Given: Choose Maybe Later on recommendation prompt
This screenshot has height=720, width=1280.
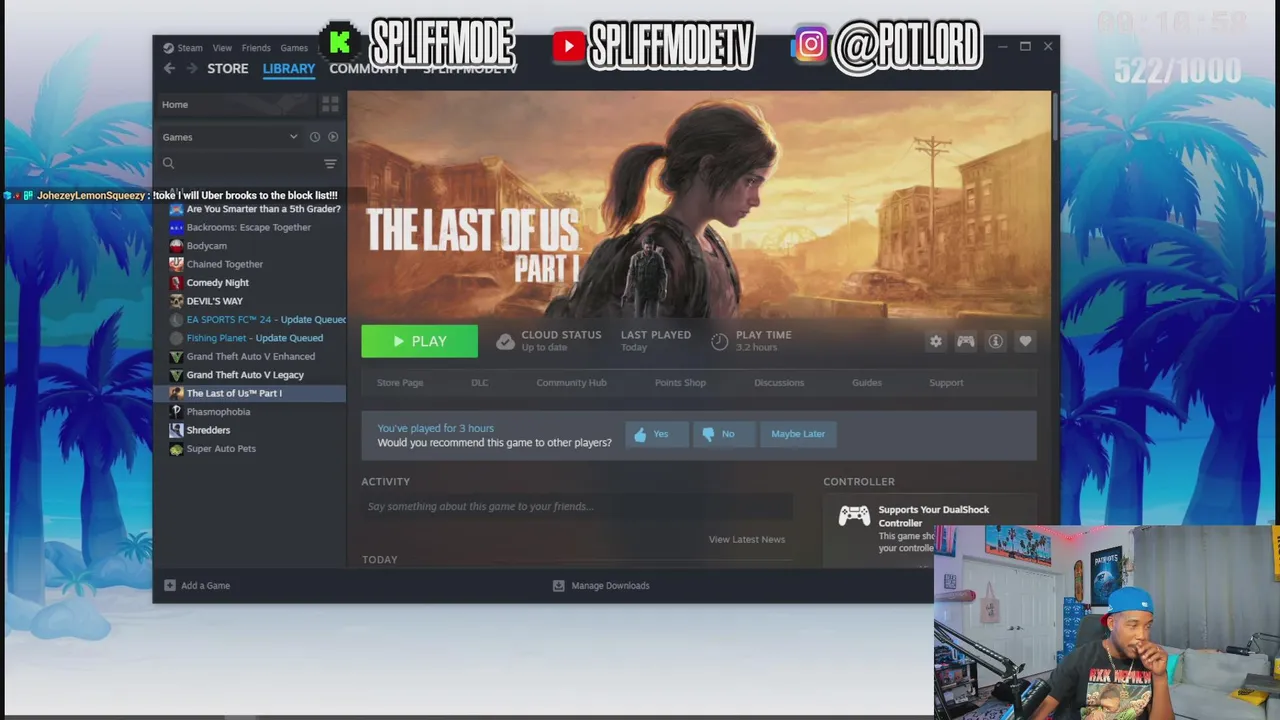Looking at the screenshot, I should (798, 434).
